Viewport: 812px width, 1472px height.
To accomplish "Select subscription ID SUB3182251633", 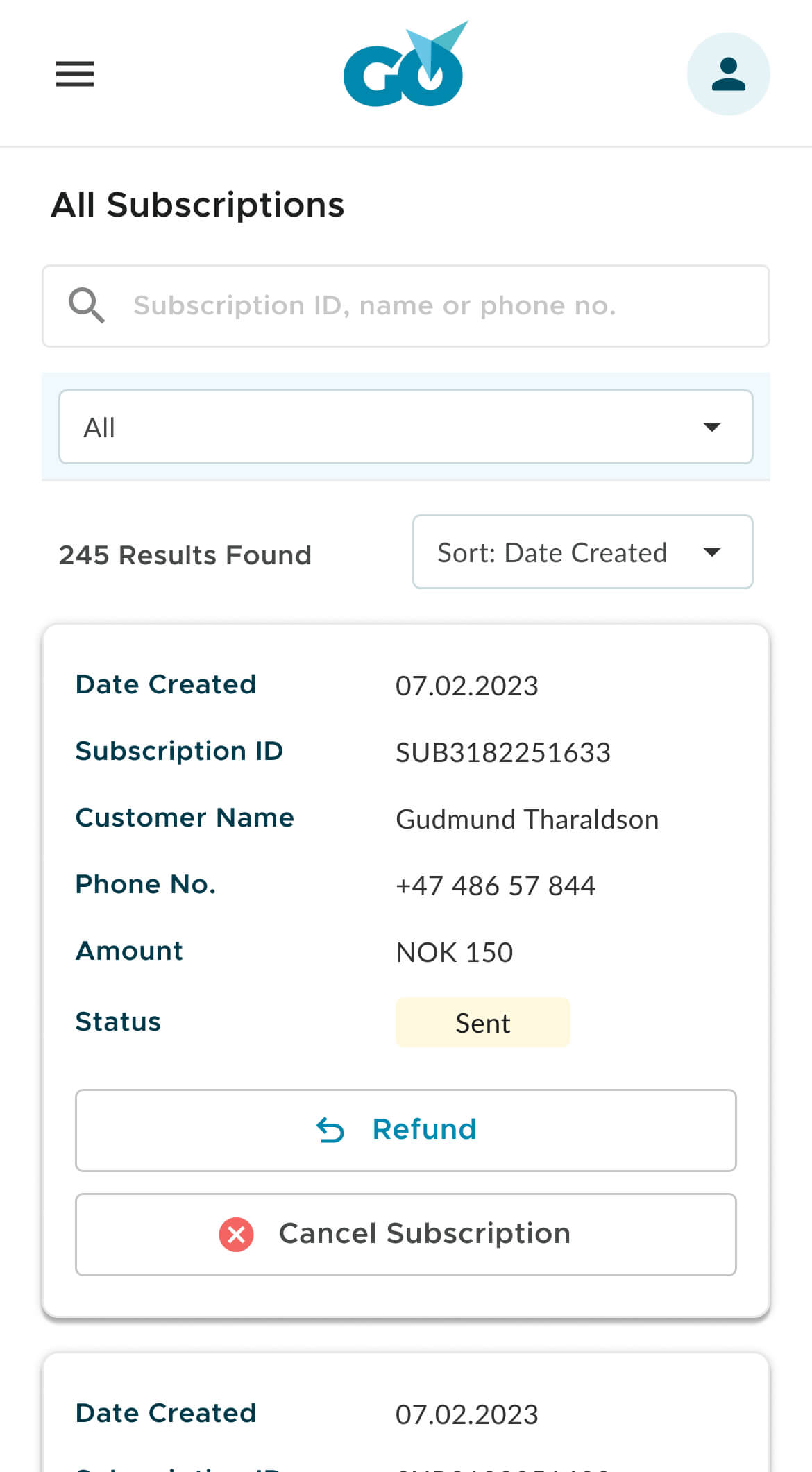I will pos(502,752).
